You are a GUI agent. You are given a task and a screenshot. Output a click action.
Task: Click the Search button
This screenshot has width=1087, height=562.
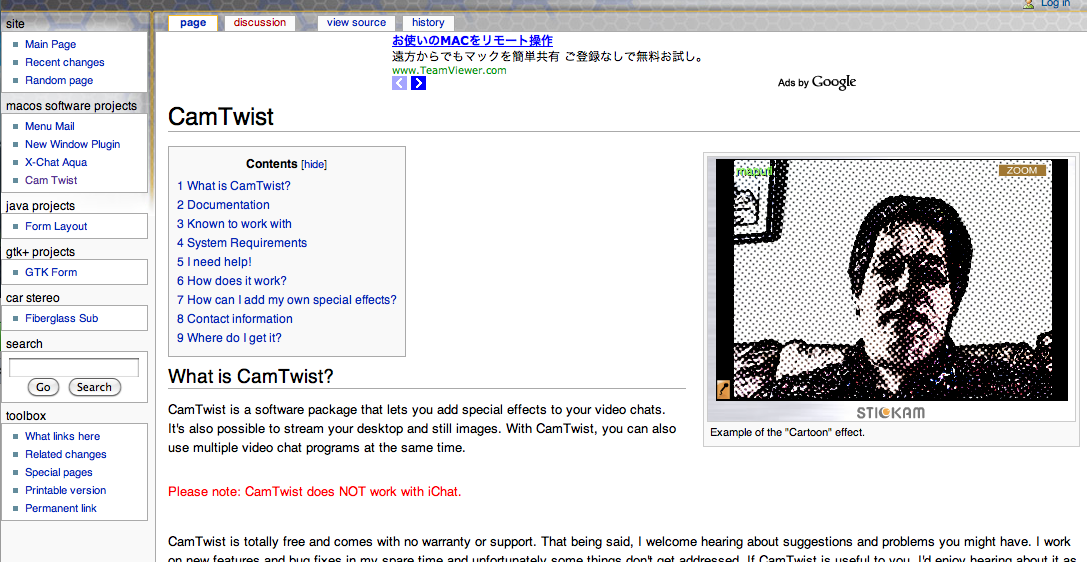[94, 387]
